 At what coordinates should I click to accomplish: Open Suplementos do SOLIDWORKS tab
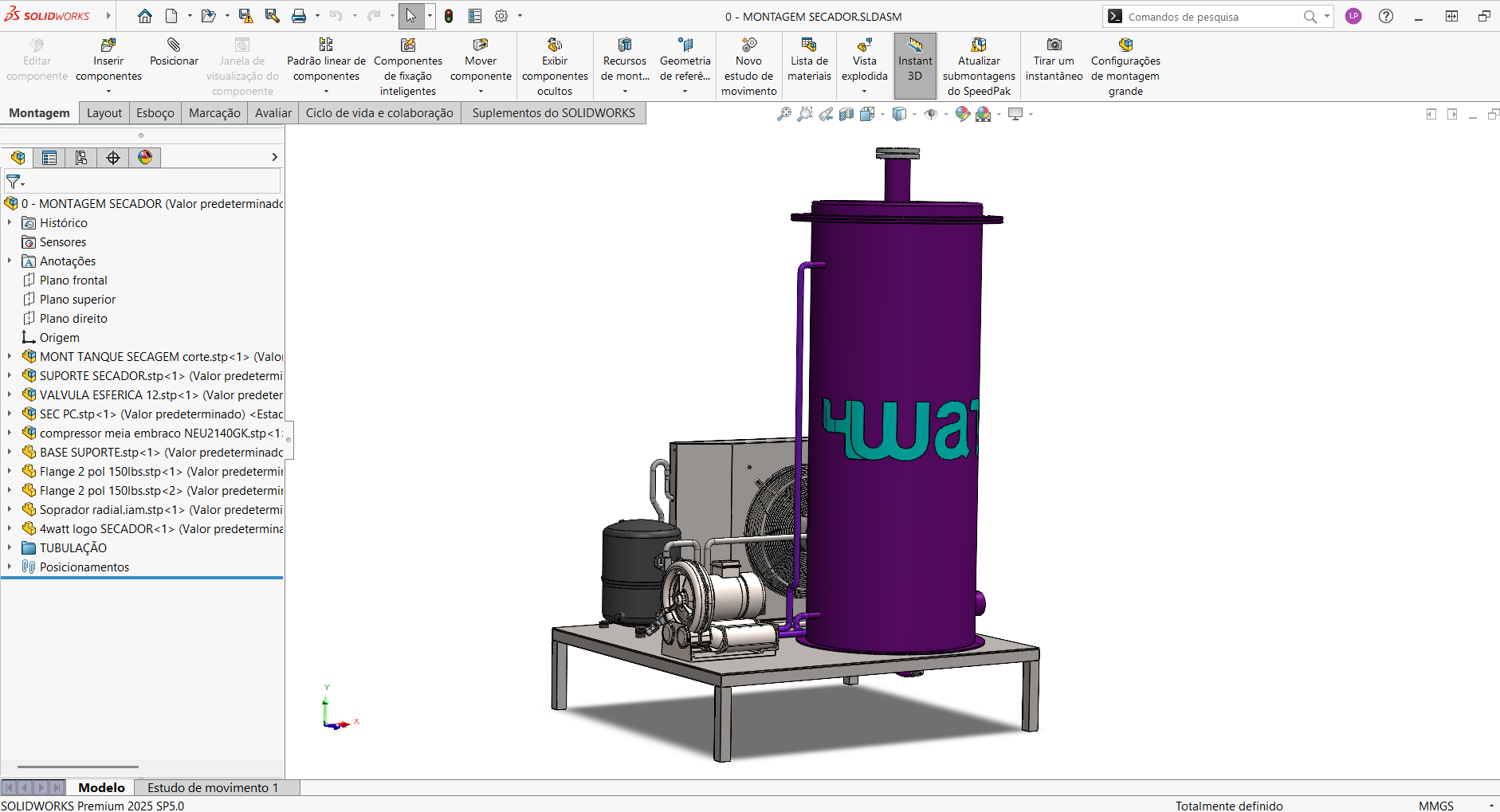554,113
